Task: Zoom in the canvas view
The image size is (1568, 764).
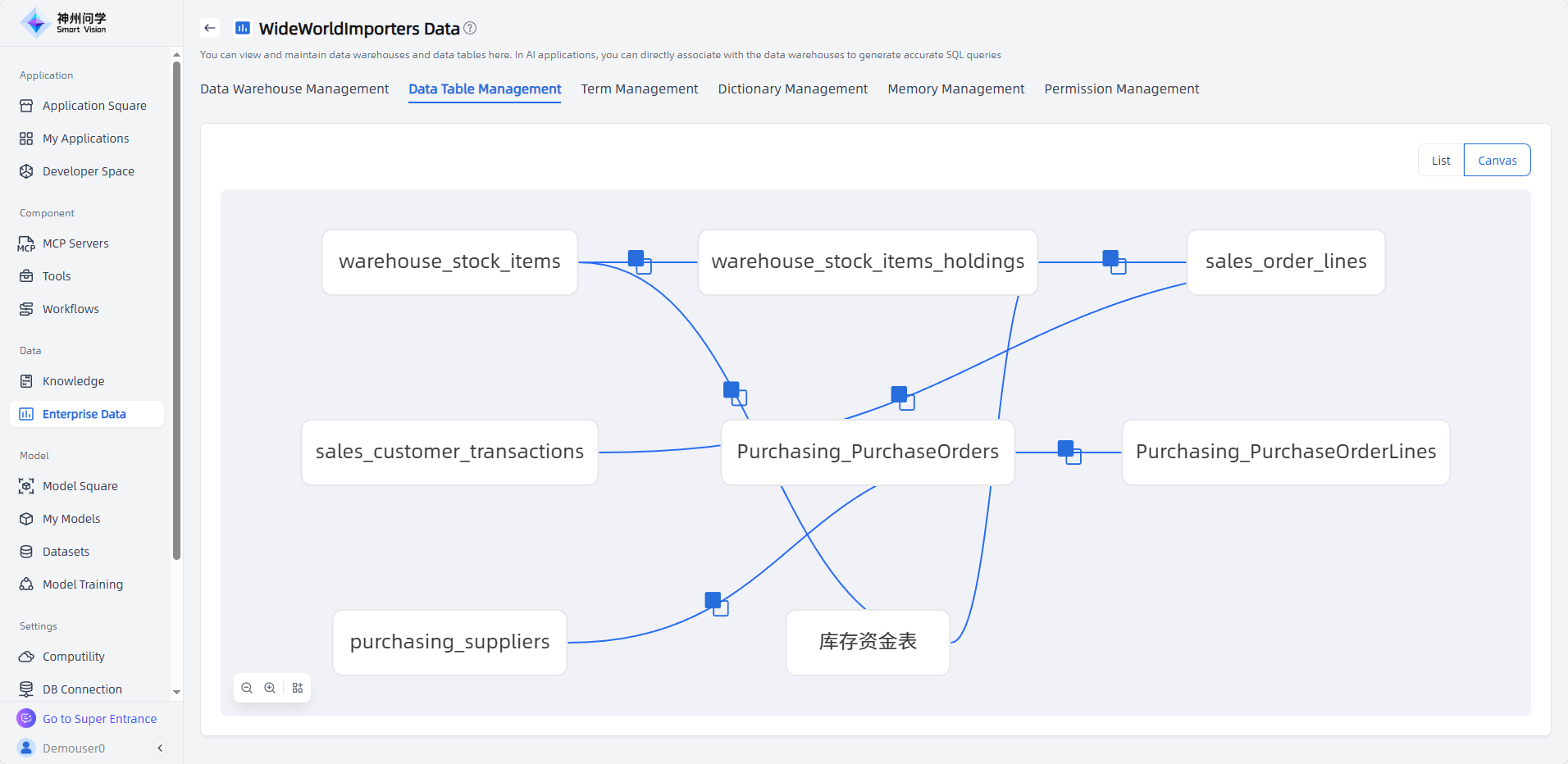Action: coord(270,688)
